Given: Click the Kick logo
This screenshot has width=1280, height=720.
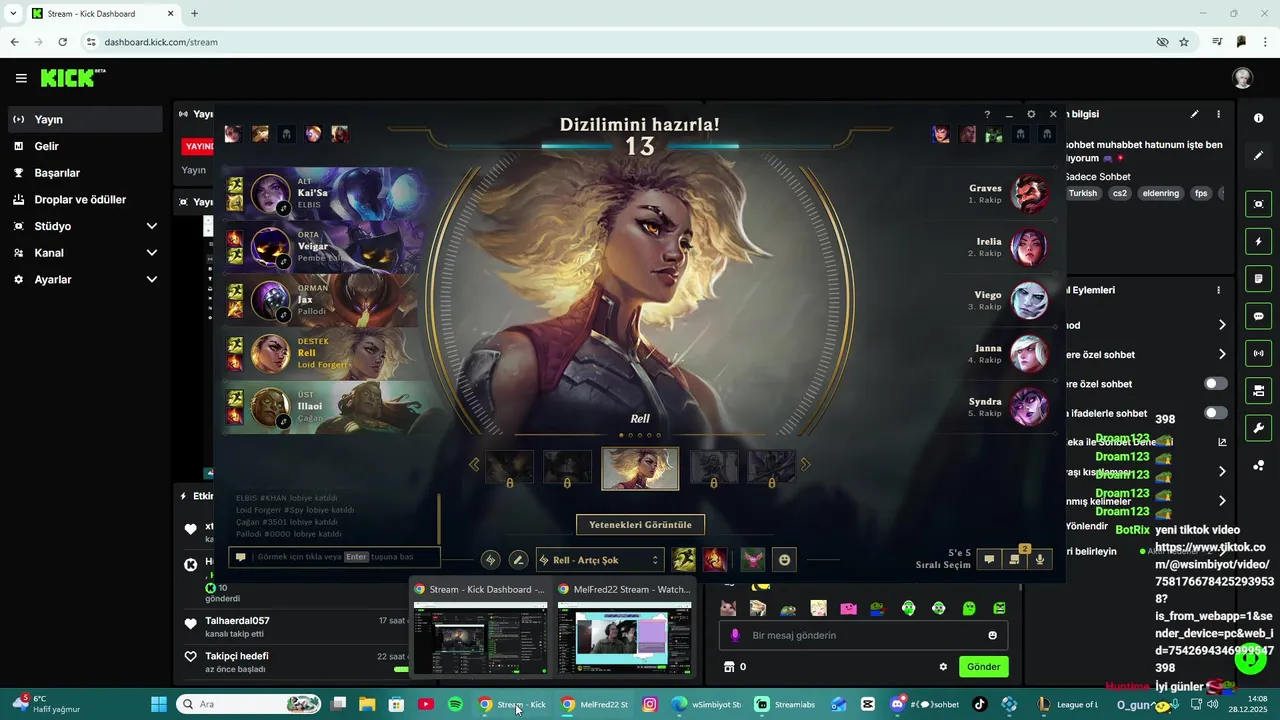Looking at the screenshot, I should coord(72,78).
